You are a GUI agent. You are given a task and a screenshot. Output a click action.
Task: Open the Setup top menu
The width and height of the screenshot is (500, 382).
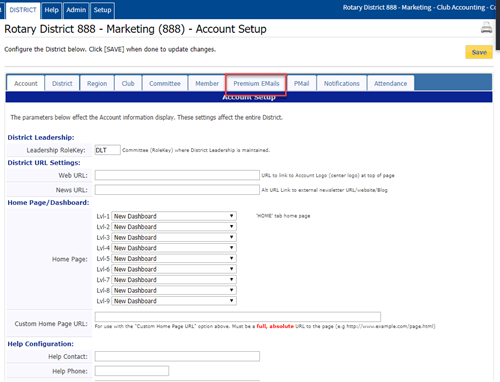click(102, 10)
